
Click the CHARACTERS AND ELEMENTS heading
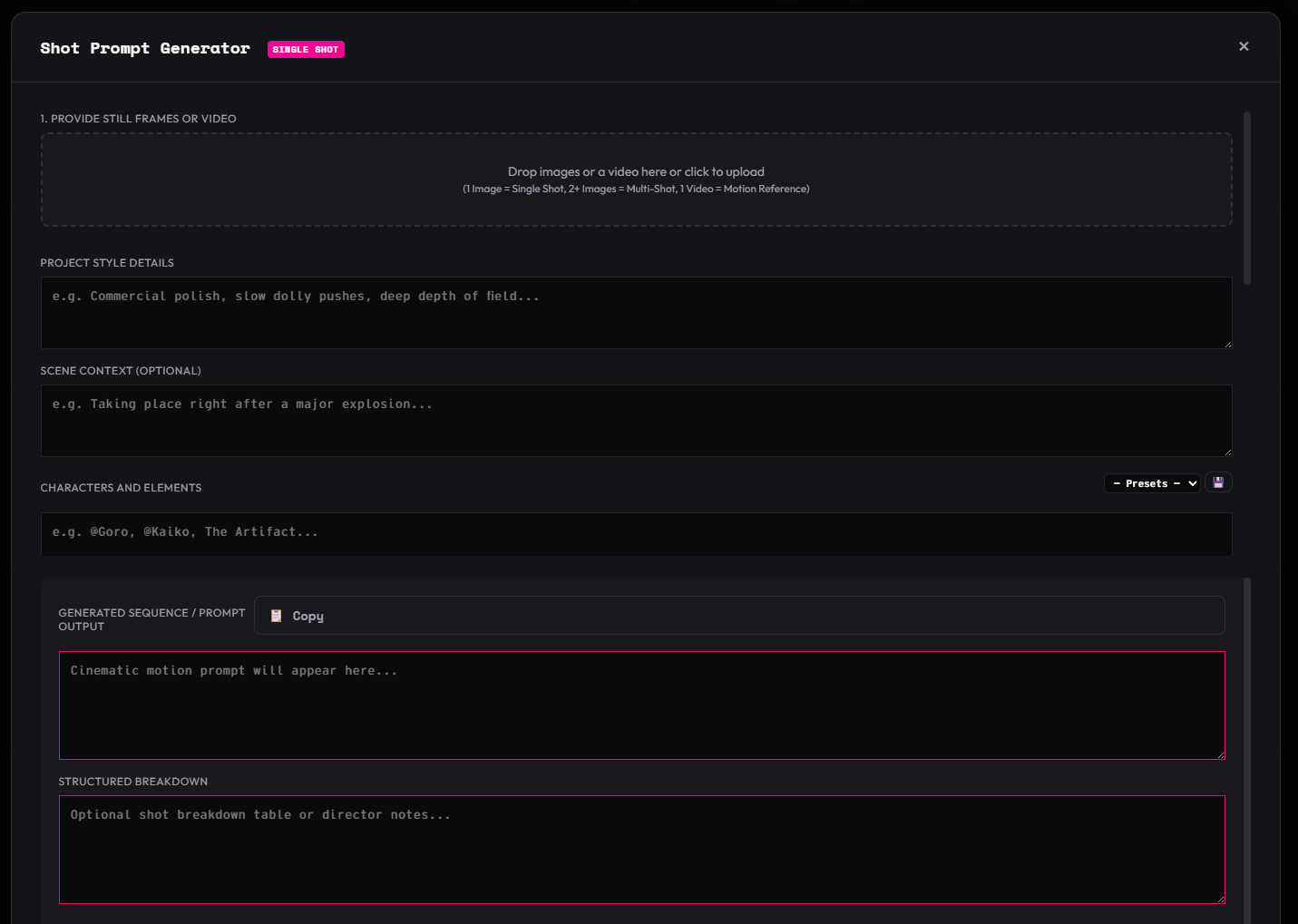tap(121, 487)
